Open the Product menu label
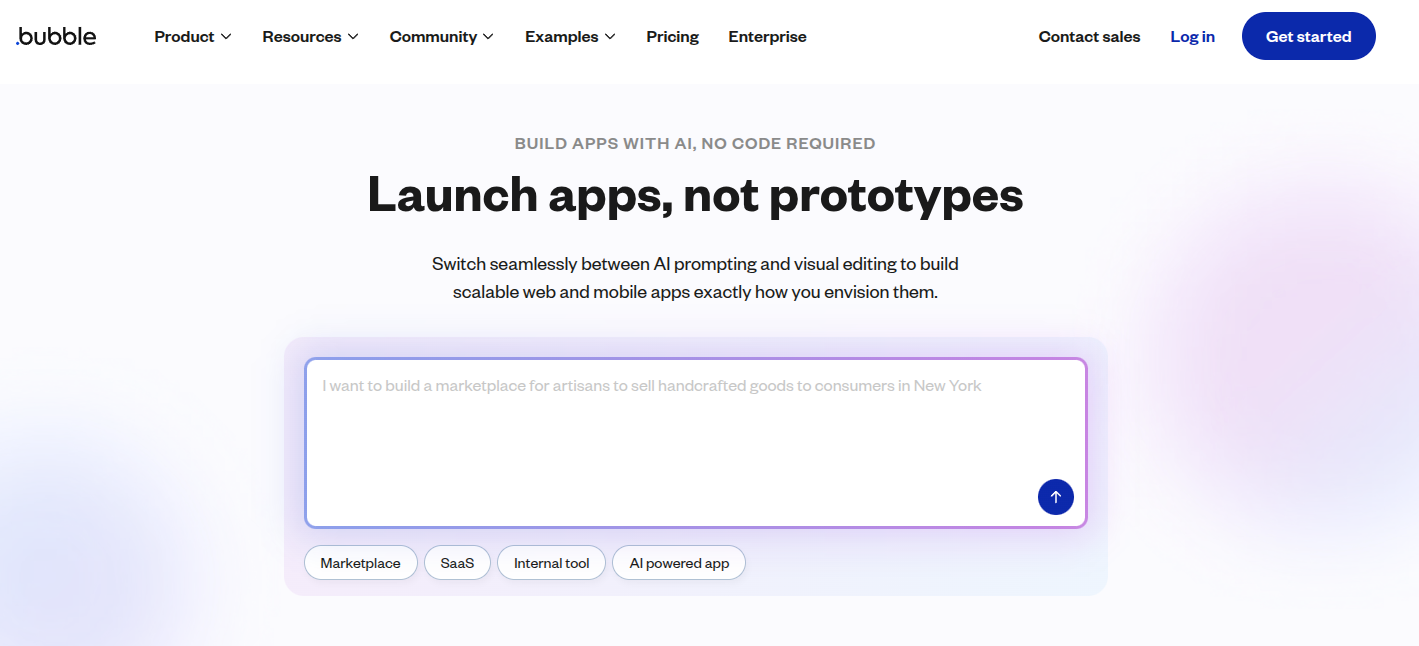This screenshot has height=646, width=1419. click(184, 37)
